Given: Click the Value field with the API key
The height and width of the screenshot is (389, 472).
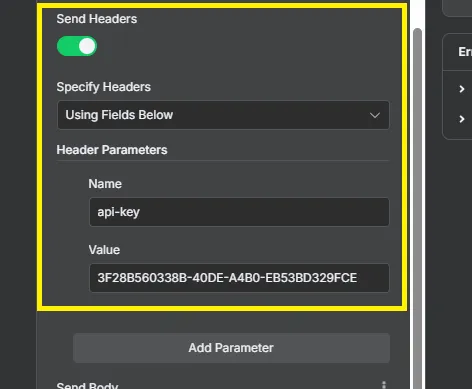Looking at the screenshot, I should [x=239, y=278].
